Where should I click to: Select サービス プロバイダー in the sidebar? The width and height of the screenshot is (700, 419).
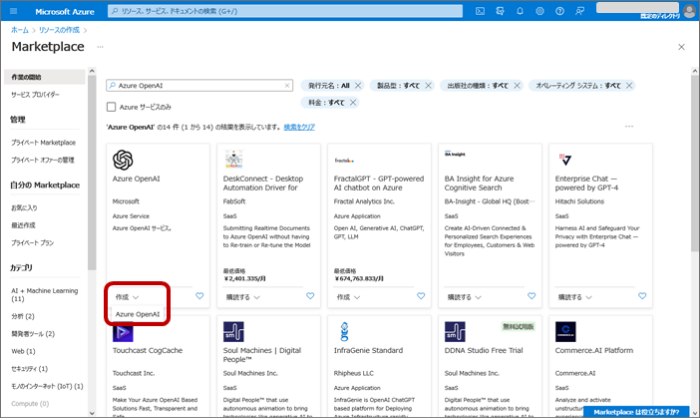[35, 95]
